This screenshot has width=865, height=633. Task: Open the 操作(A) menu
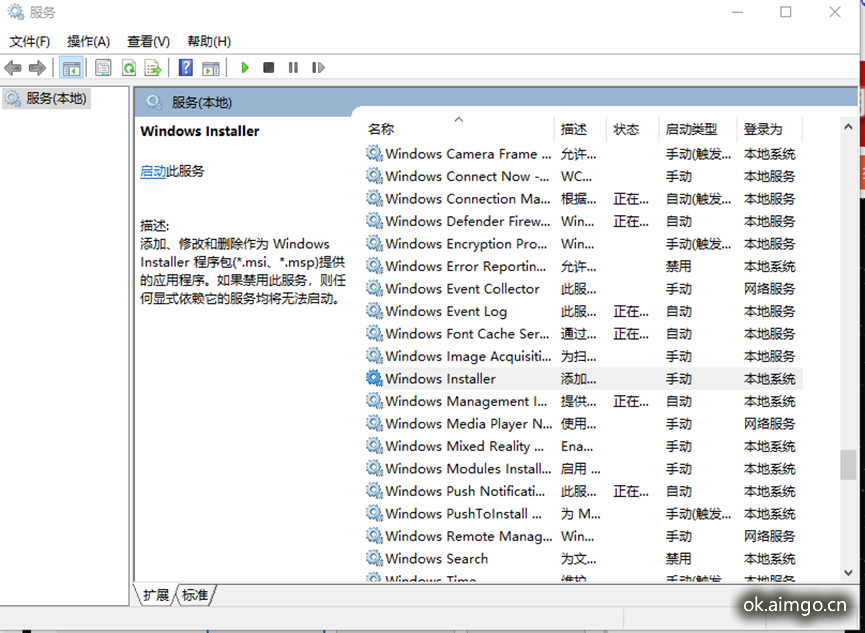pyautogui.click(x=88, y=41)
